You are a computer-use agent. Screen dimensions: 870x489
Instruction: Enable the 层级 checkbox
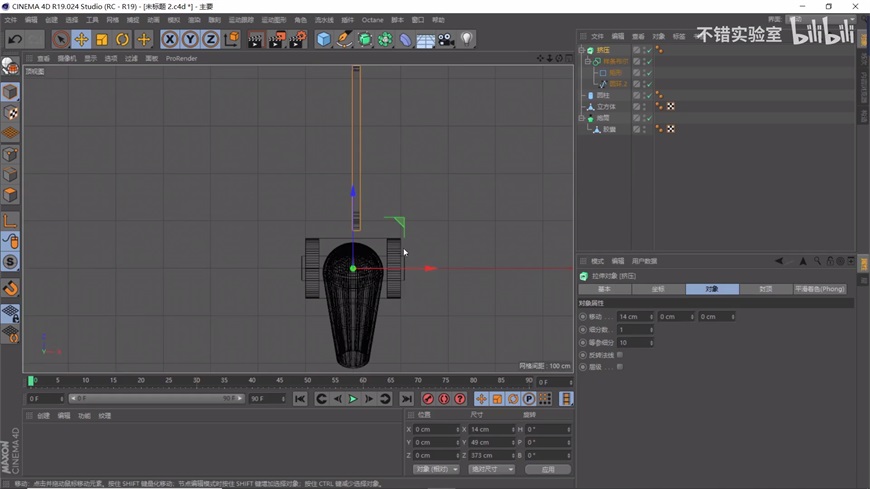[620, 367]
